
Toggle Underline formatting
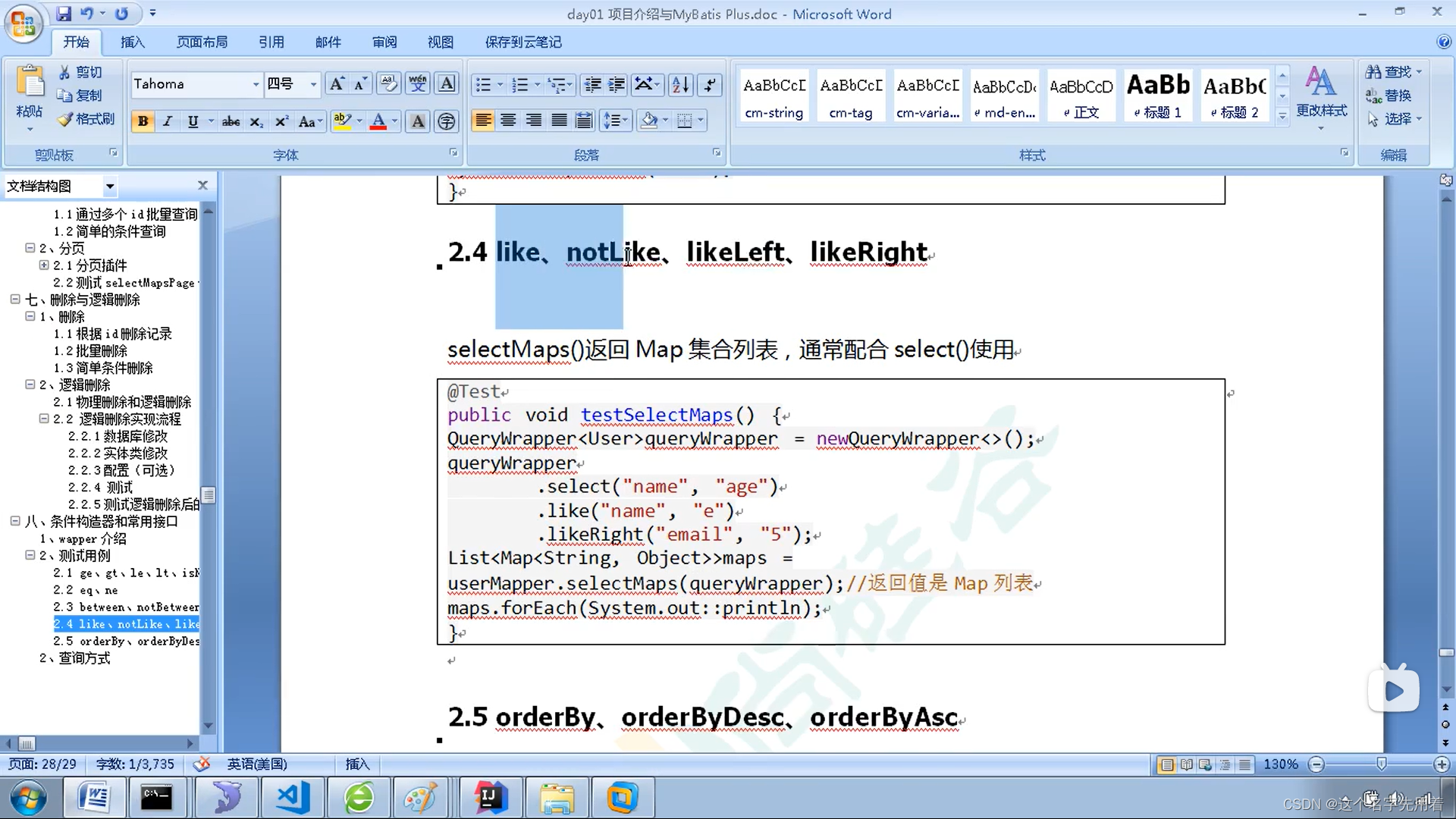coord(193,121)
